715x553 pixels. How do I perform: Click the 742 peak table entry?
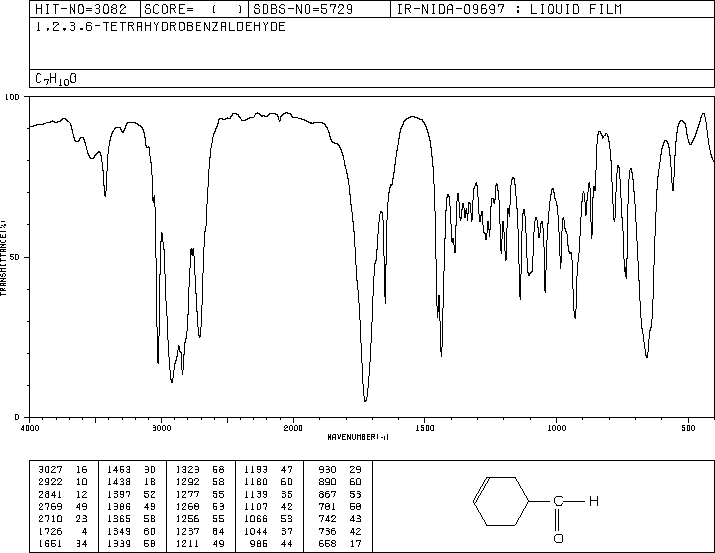tap(327, 519)
